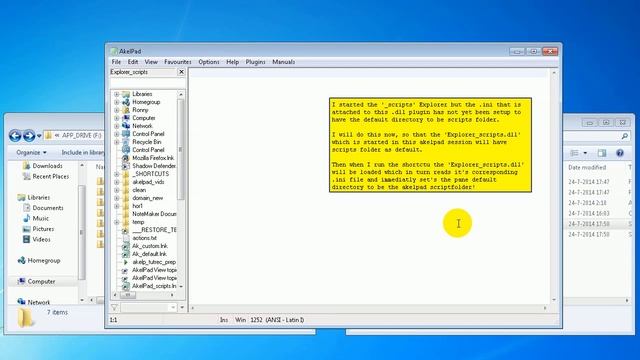Screen dimensions: 640x360
Task: Click the filter funnel icon below the tree
Action: [x=114, y=307]
